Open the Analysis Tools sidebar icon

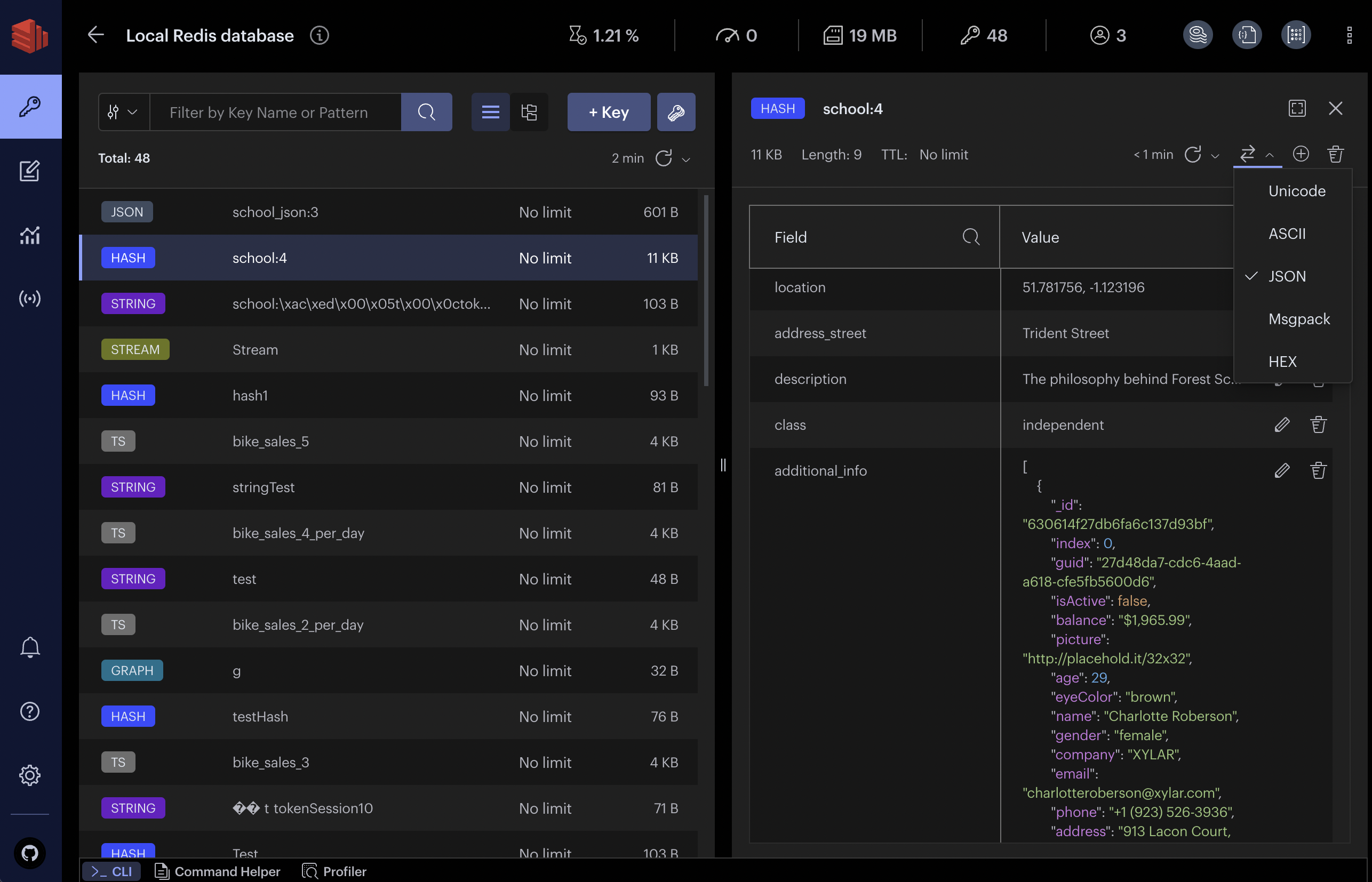tap(30, 235)
